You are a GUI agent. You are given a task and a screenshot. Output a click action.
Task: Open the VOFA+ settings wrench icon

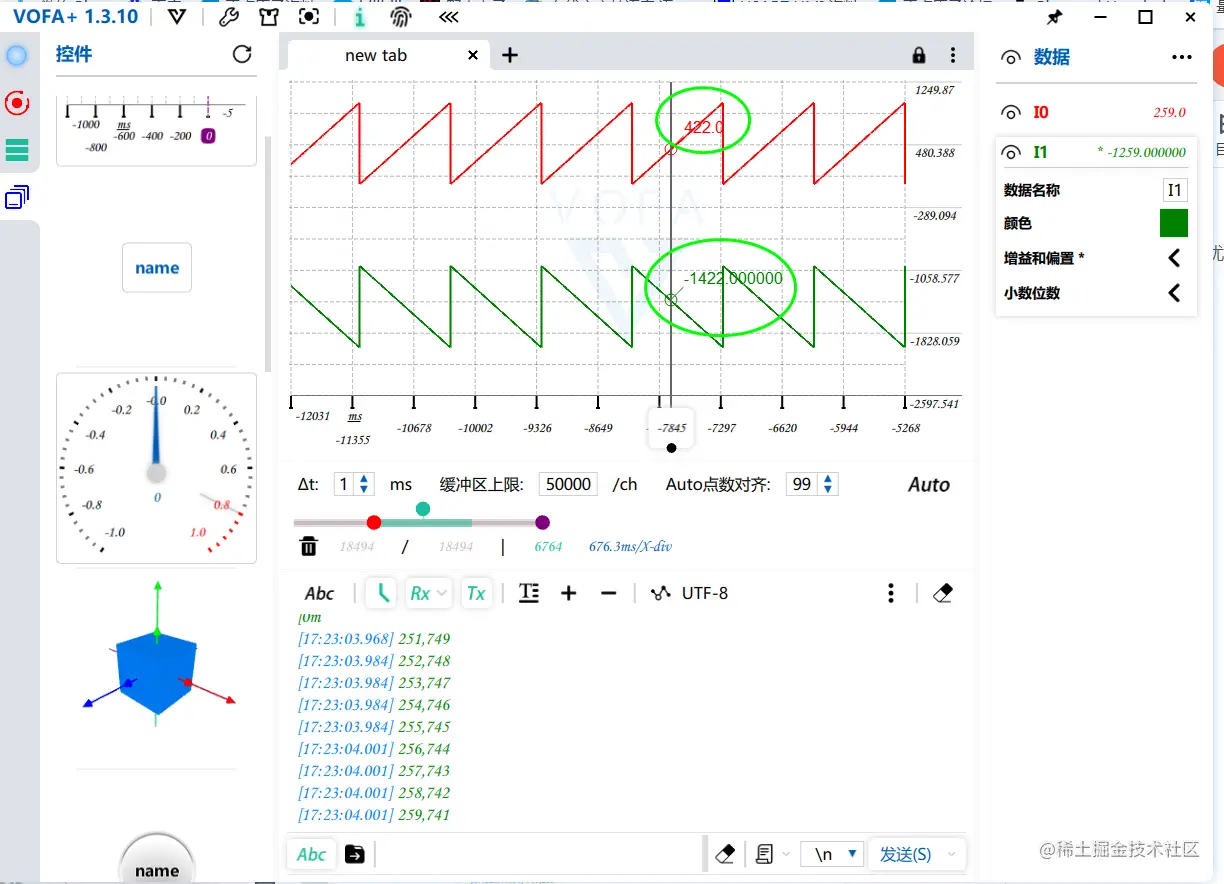tap(226, 16)
